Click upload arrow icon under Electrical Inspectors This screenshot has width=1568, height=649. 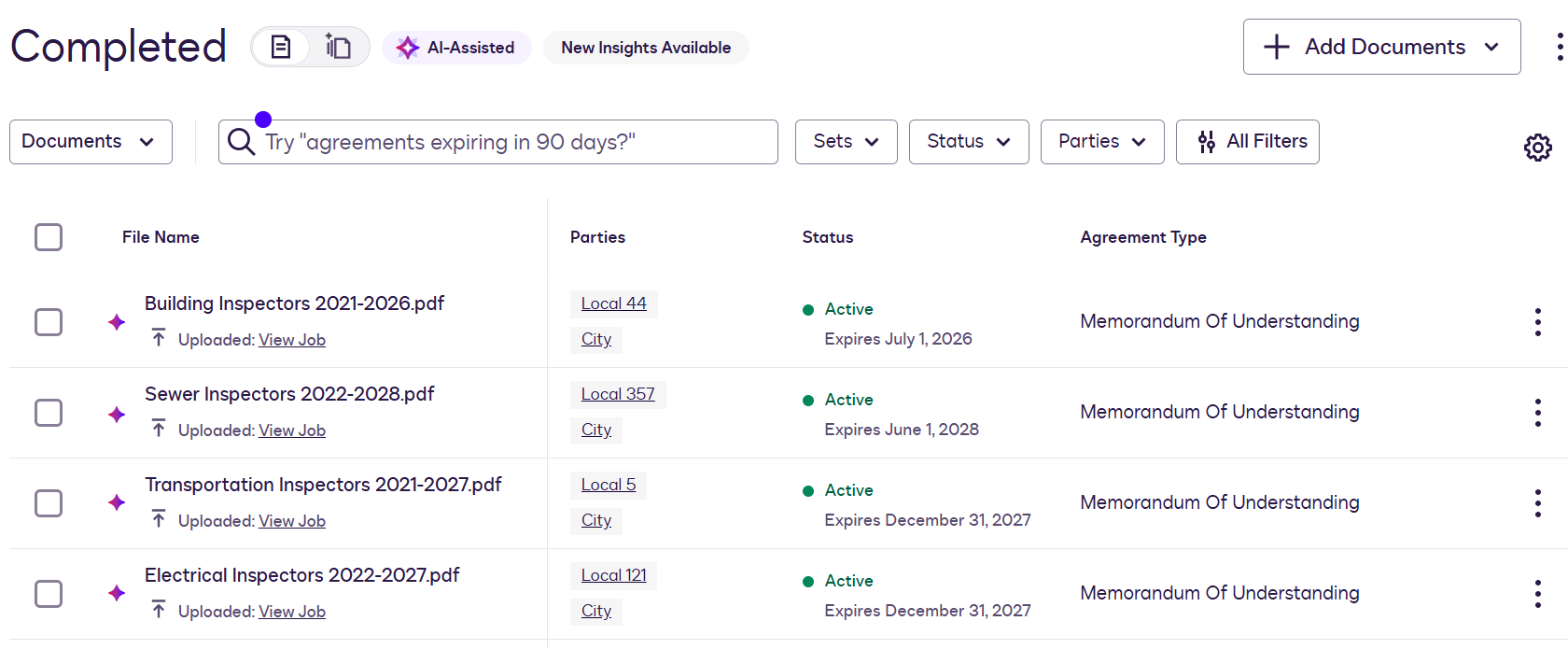159,610
